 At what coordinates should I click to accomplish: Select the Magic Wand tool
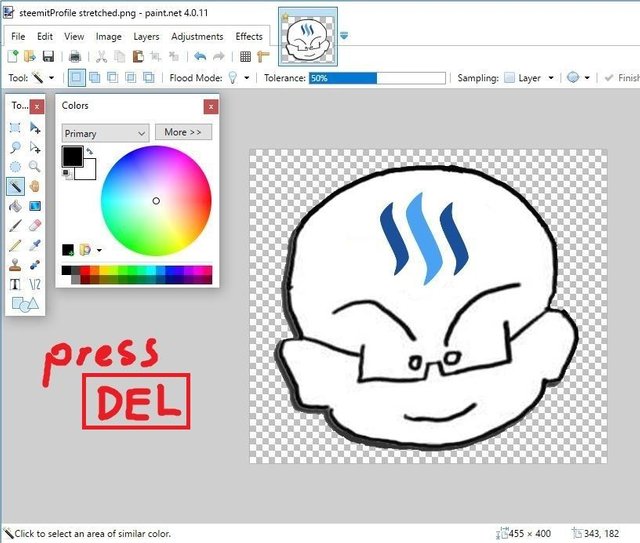(16, 187)
